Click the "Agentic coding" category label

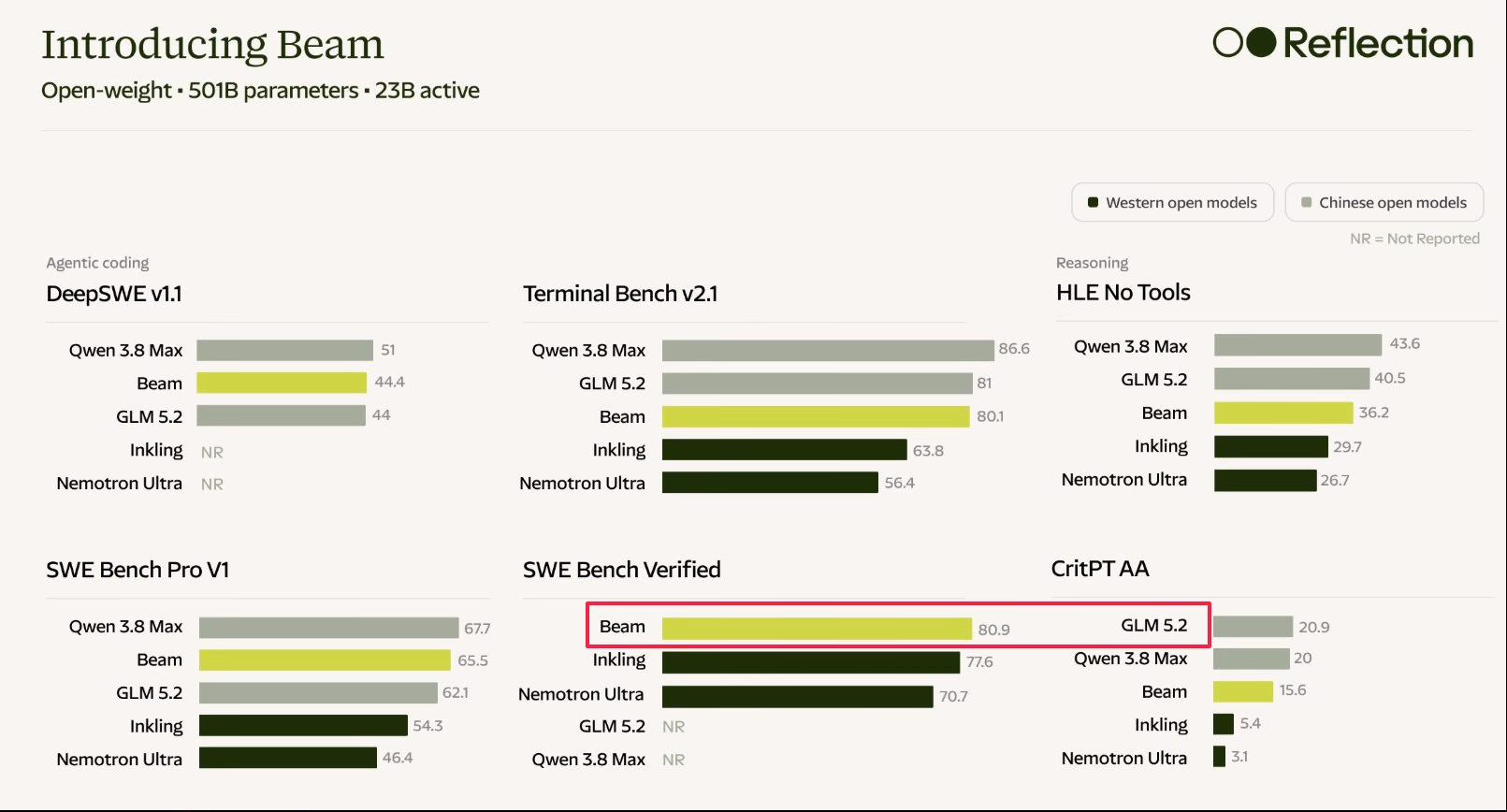pos(97,263)
